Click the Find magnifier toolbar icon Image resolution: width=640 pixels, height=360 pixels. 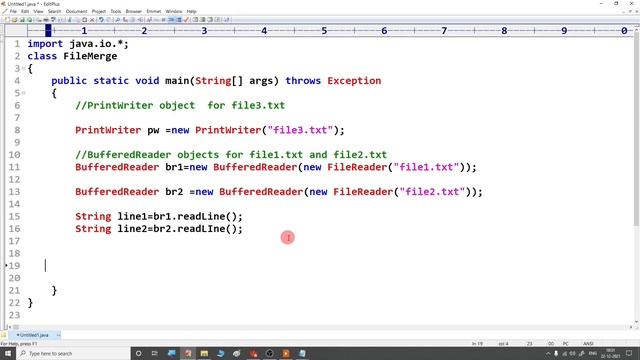(x=117, y=20)
